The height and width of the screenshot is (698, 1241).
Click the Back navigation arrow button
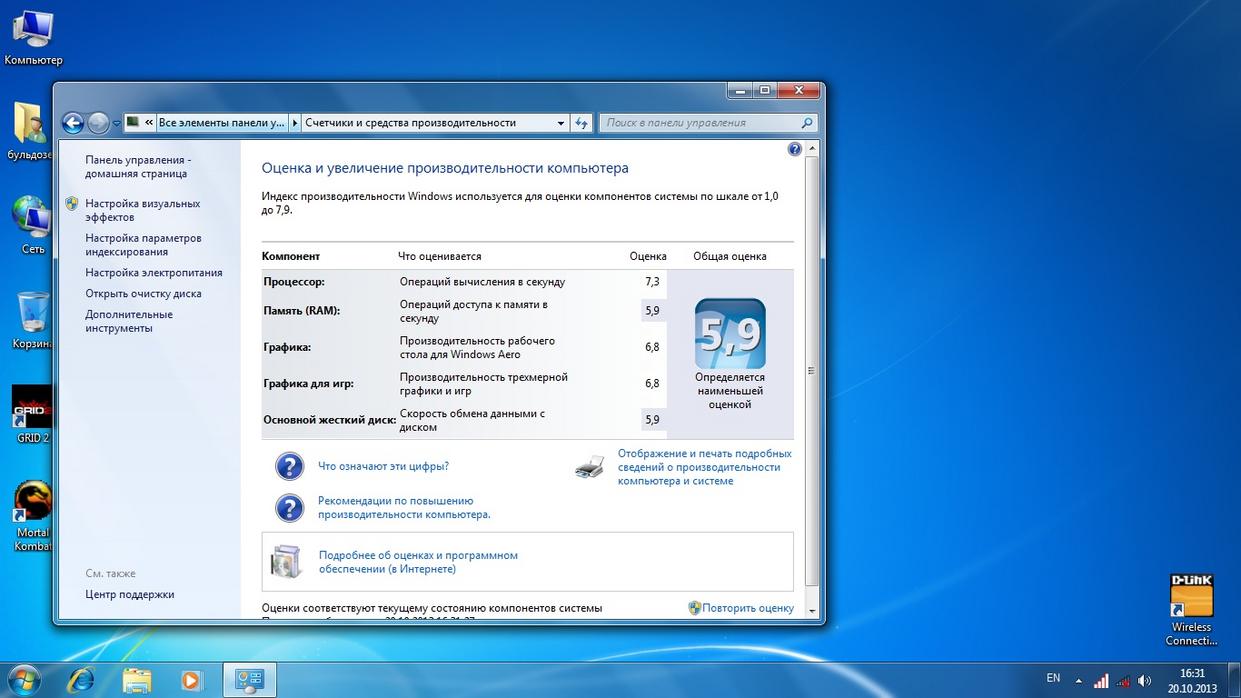pos(73,123)
